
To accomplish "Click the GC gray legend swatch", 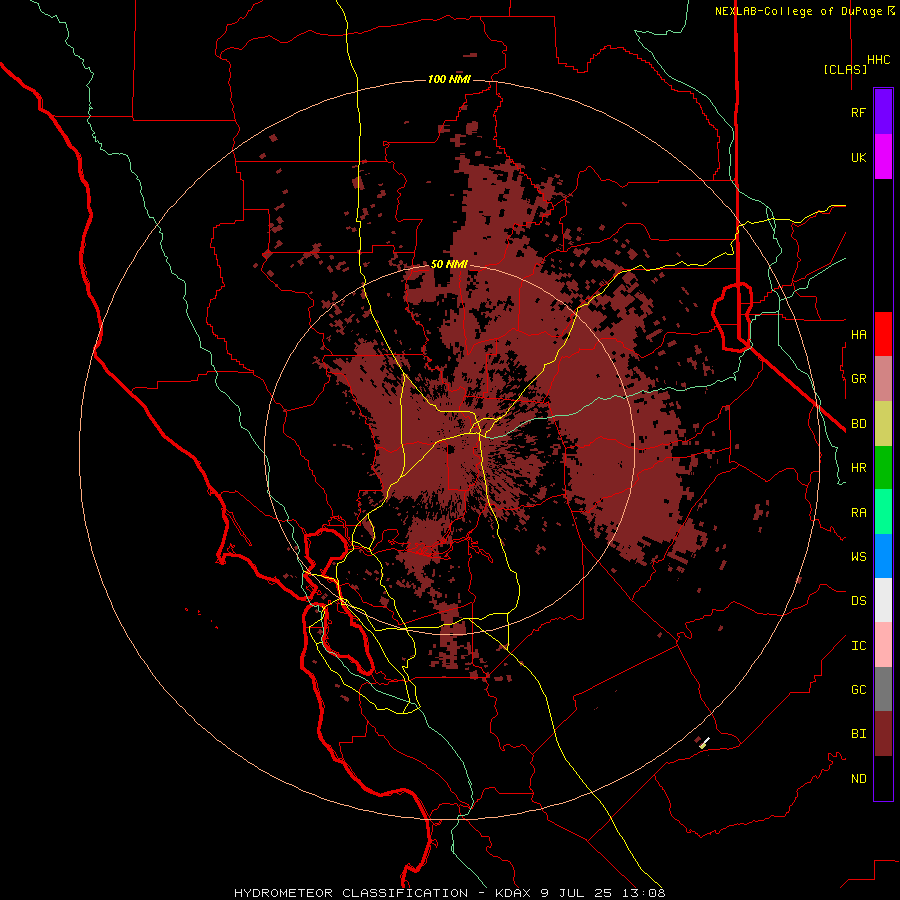I will 883,689.
